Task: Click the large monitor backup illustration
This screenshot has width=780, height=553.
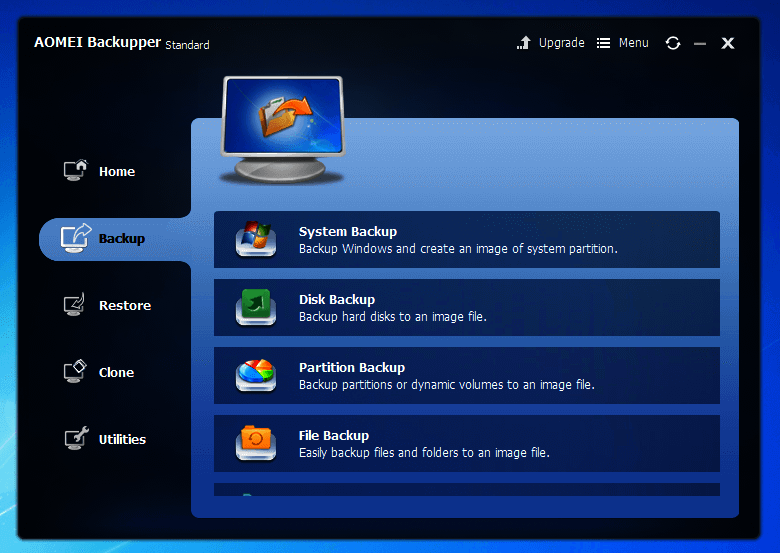Action: [282, 128]
